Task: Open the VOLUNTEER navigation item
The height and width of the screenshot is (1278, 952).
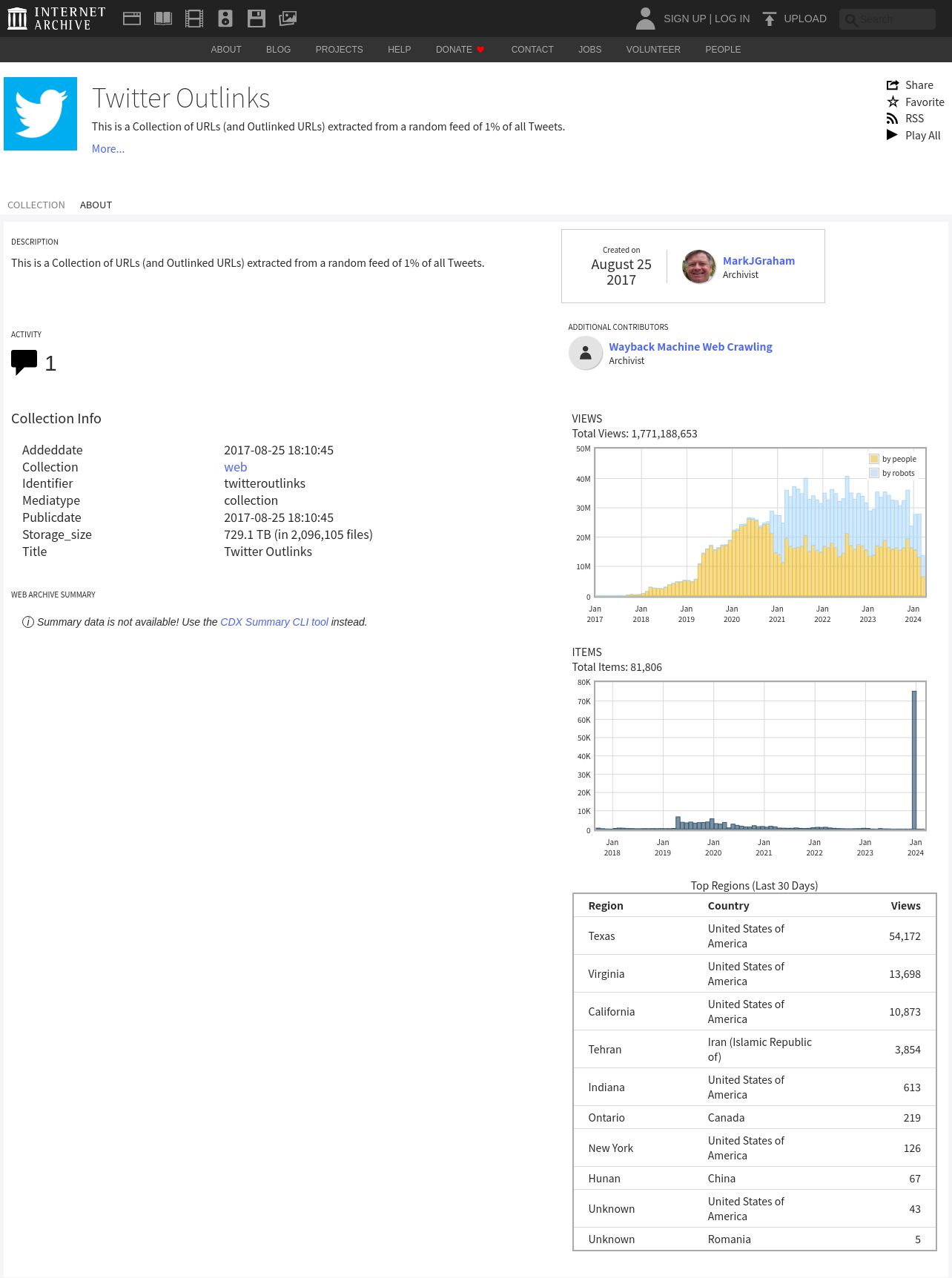Action: click(653, 50)
